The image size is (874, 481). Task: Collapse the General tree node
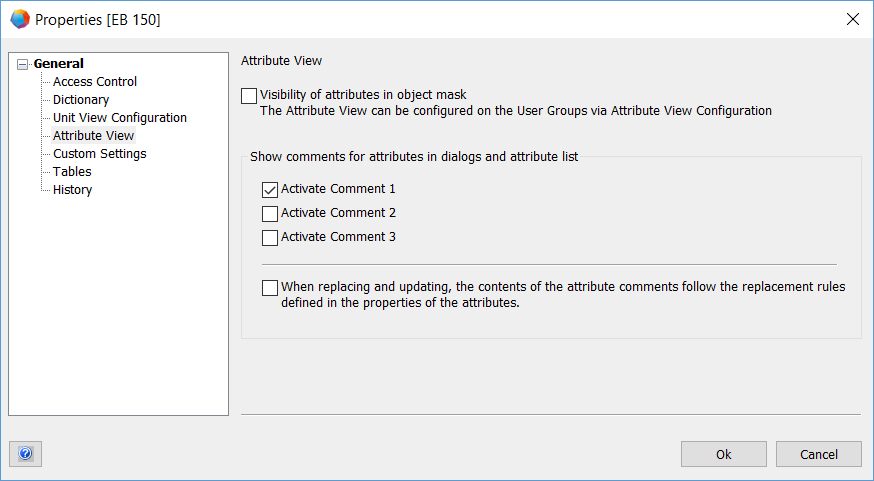coord(23,64)
